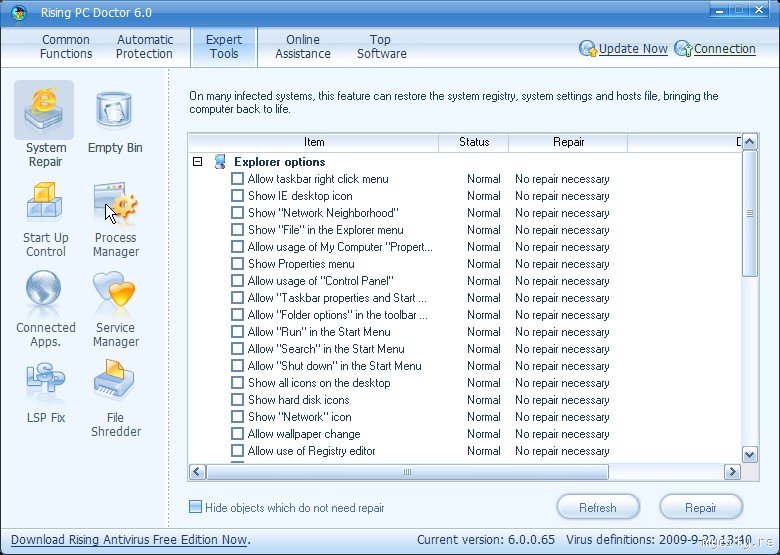Screen dimensions: 780x555
Task: Click the Connection globe icon
Action: [683, 49]
